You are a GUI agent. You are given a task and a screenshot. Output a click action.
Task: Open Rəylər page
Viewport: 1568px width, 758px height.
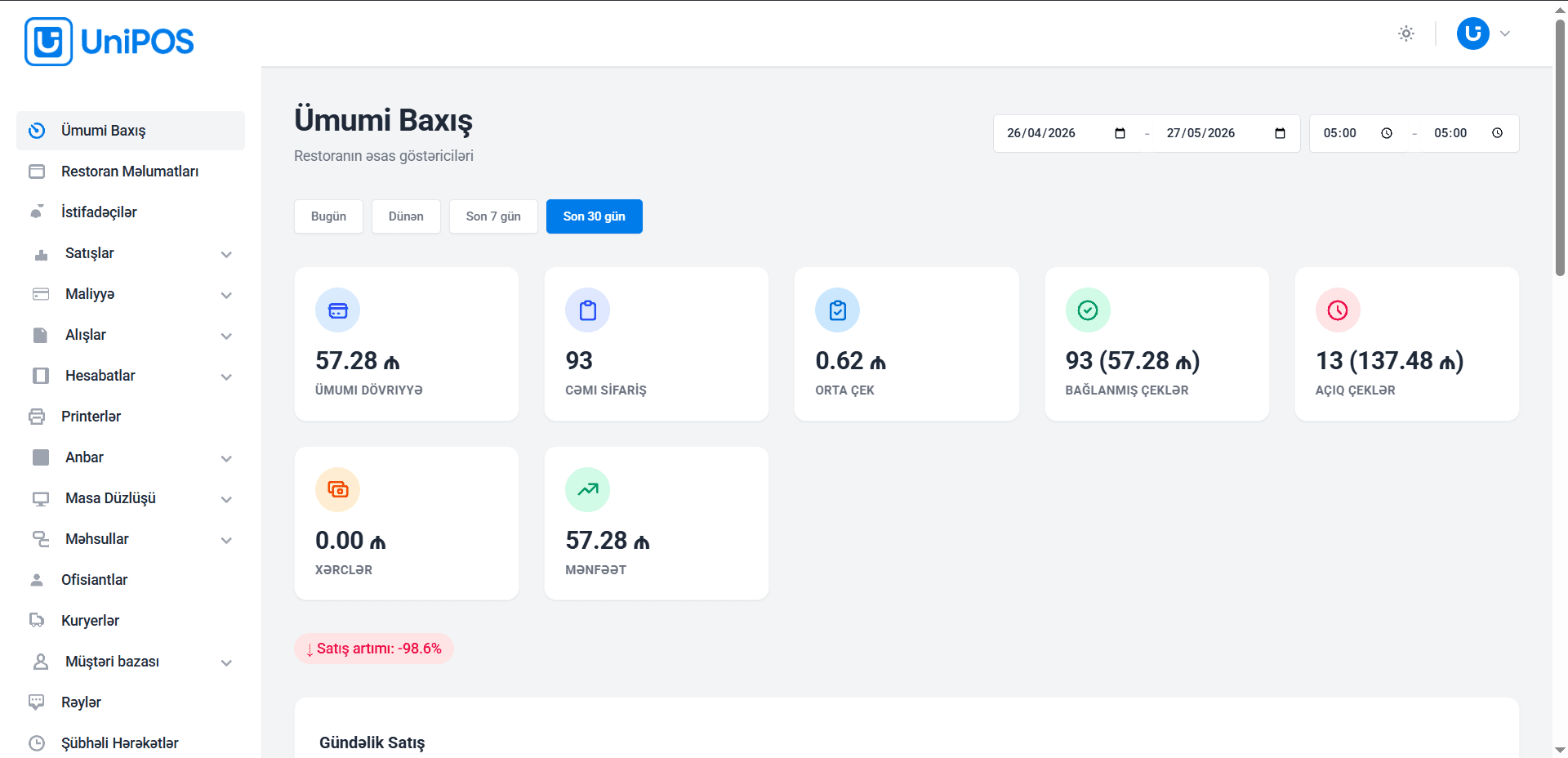pyautogui.click(x=131, y=702)
